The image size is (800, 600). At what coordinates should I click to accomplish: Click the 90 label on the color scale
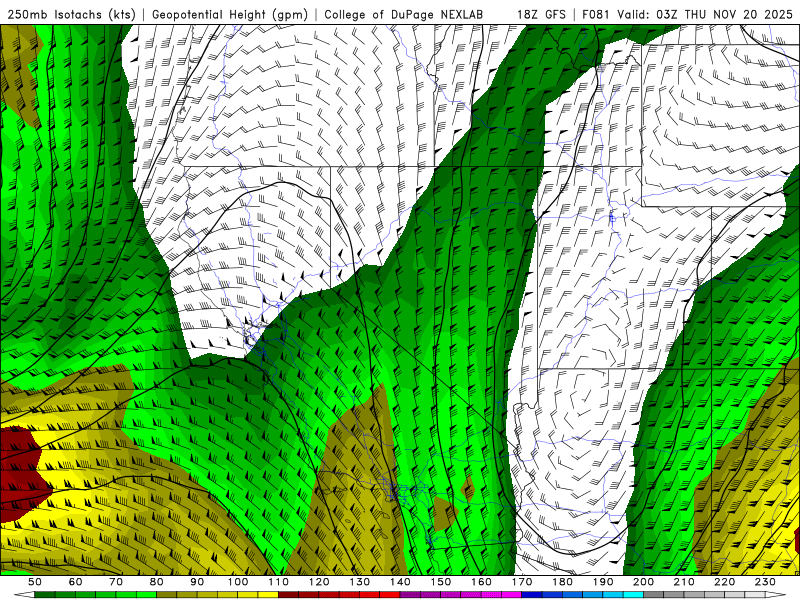pyautogui.click(x=197, y=582)
